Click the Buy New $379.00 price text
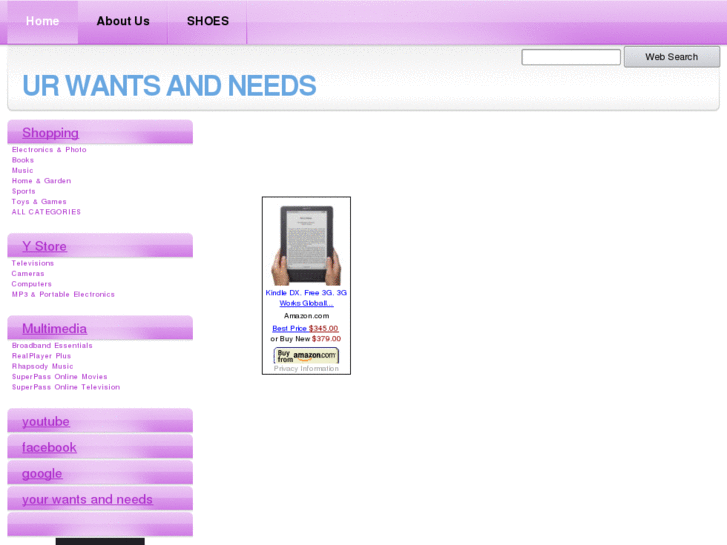The image size is (727, 545). (x=306, y=339)
